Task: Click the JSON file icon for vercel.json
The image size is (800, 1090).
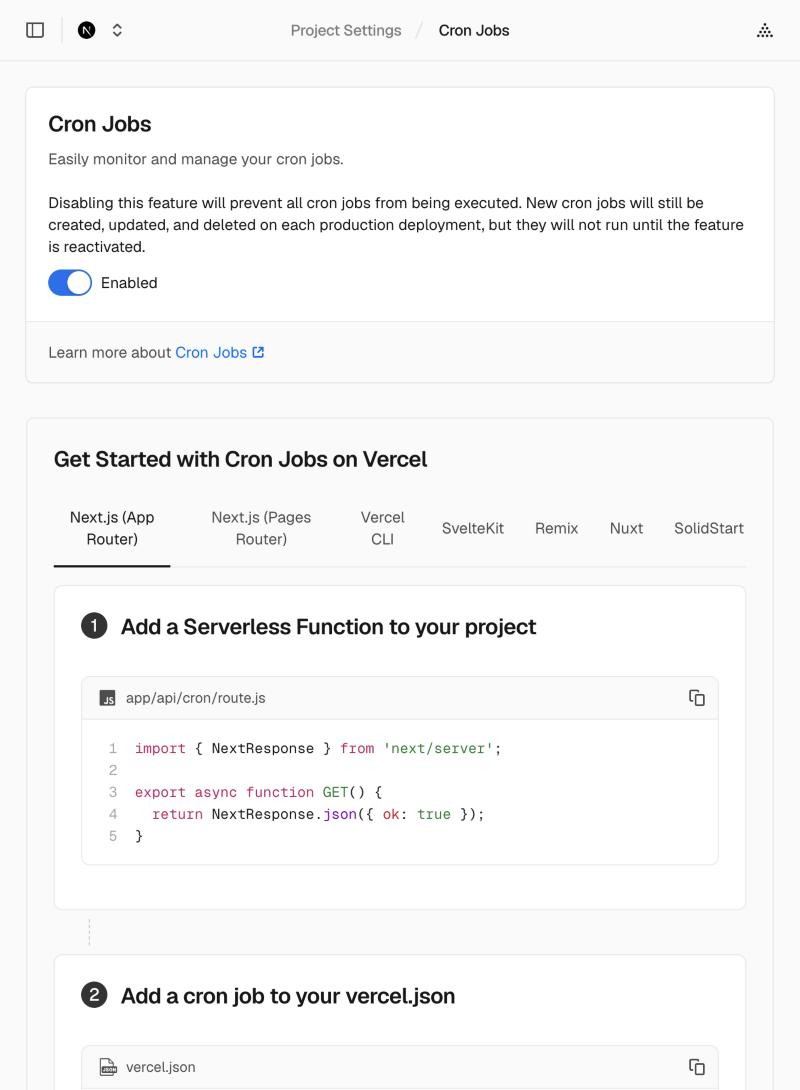Action: (108, 1066)
